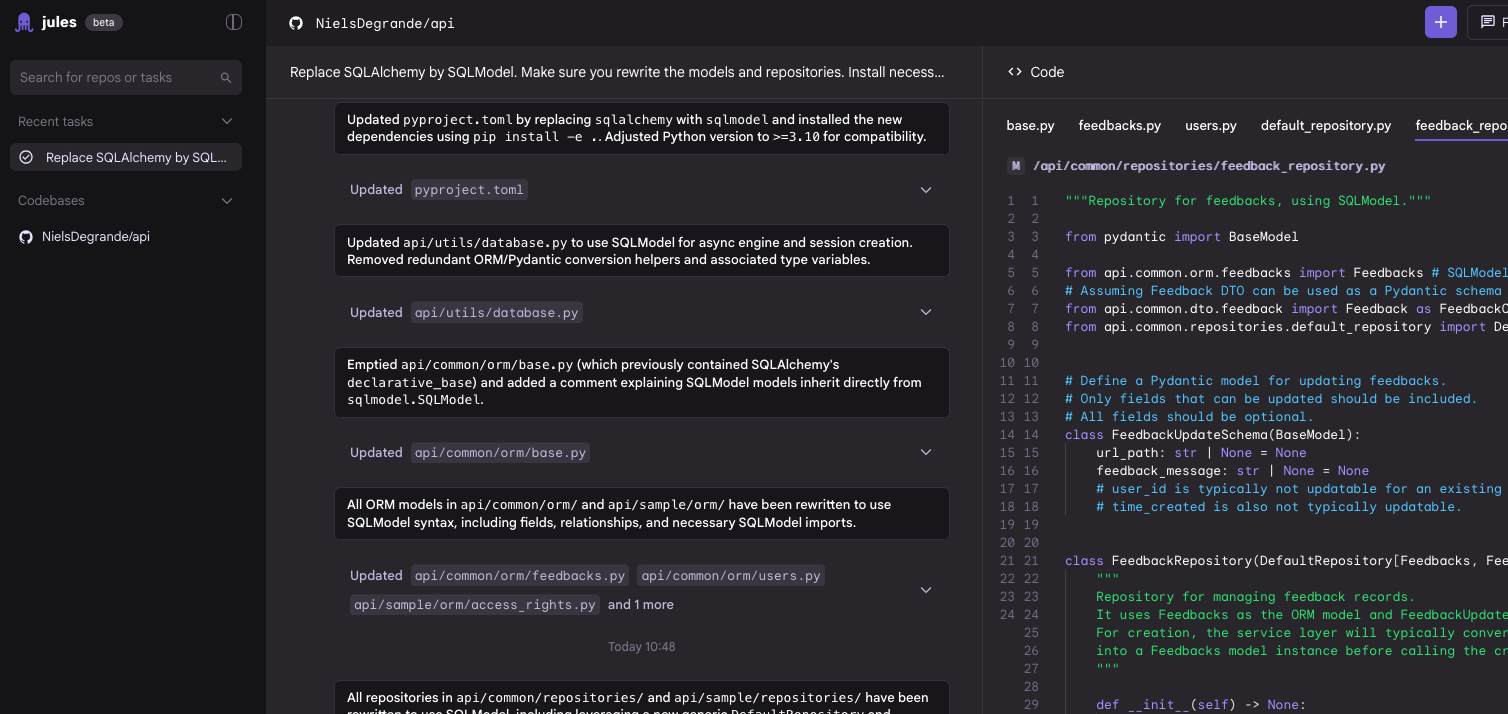
Task: Click the message about Updated pyproject.toml replacing sqlalchemy
Action: (x=641, y=128)
